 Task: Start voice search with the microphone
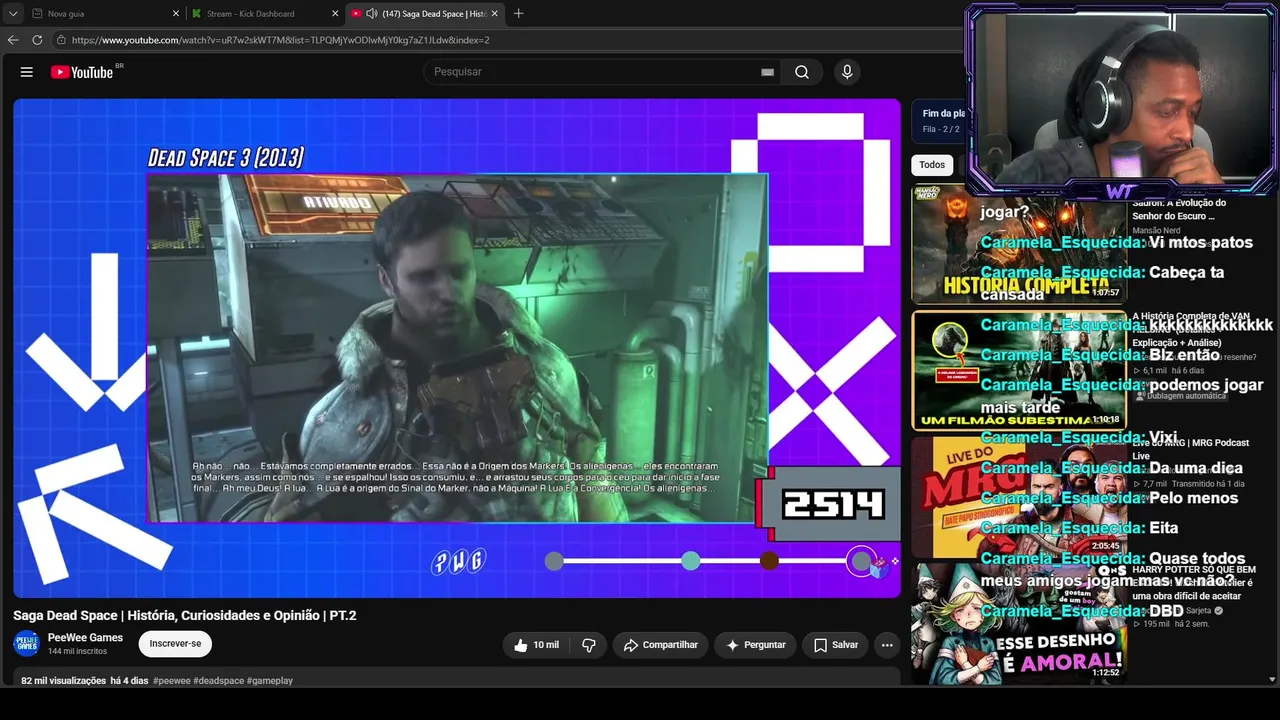click(x=847, y=72)
